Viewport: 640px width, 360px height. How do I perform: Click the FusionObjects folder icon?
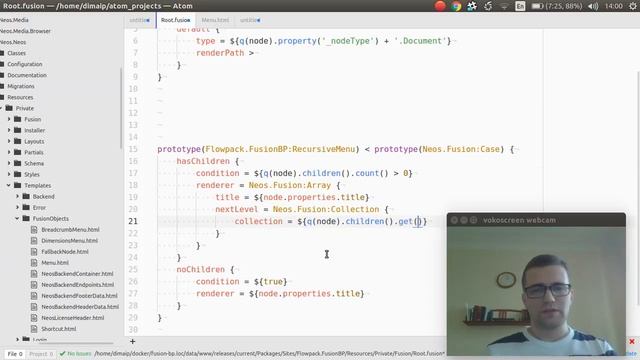click(26, 218)
